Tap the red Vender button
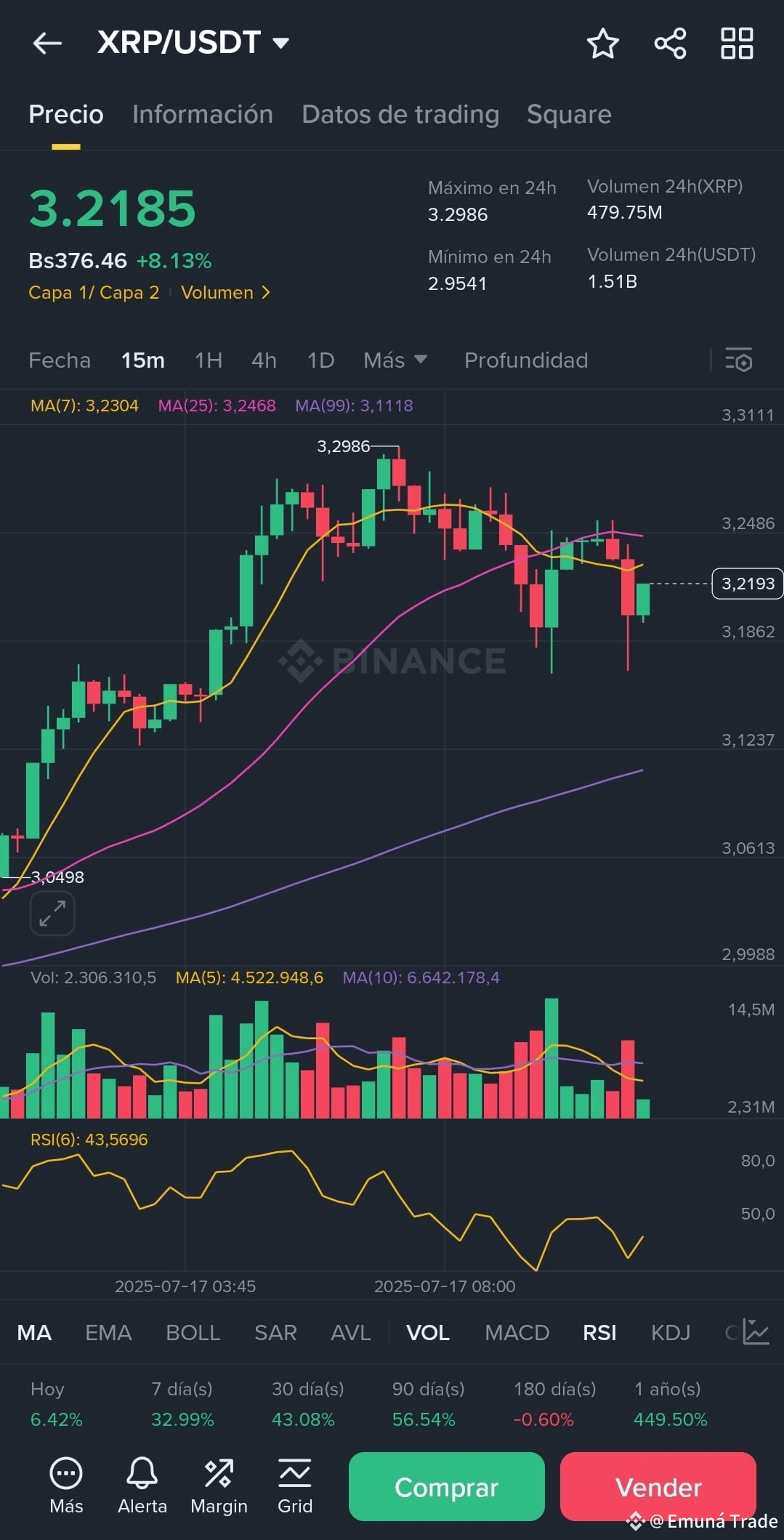Image resolution: width=784 pixels, height=1540 pixels. (x=658, y=1486)
